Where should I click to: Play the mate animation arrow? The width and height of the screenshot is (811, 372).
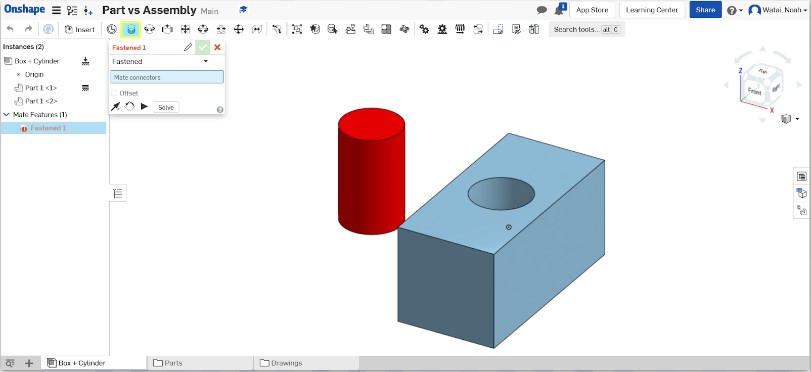coord(144,107)
